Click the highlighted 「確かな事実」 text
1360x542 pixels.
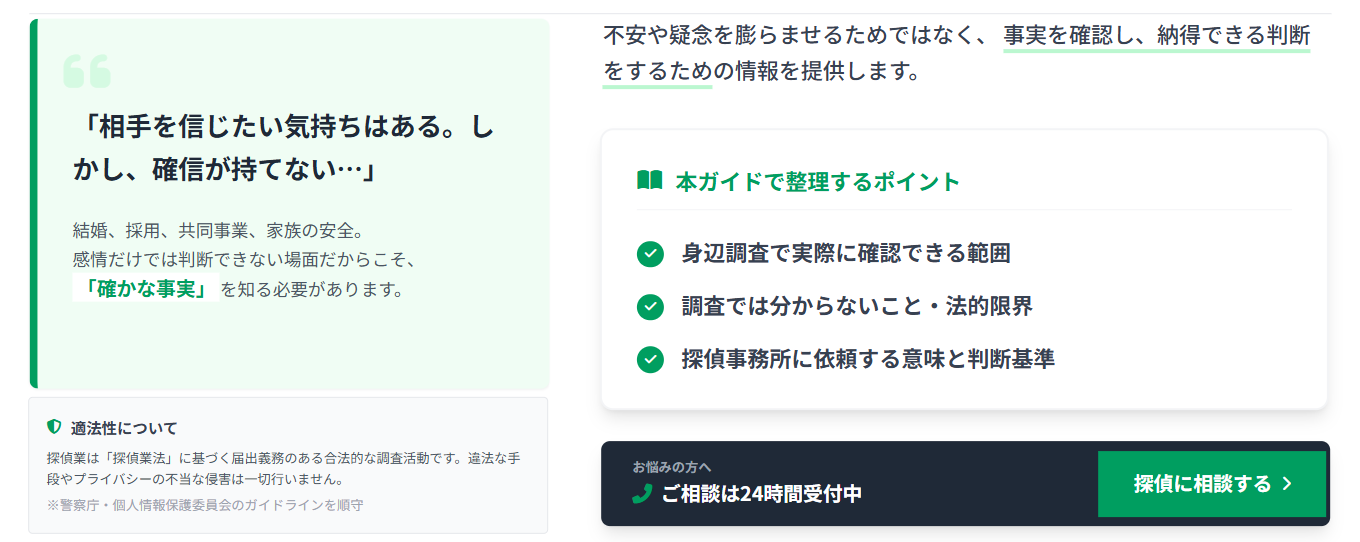click(146, 290)
